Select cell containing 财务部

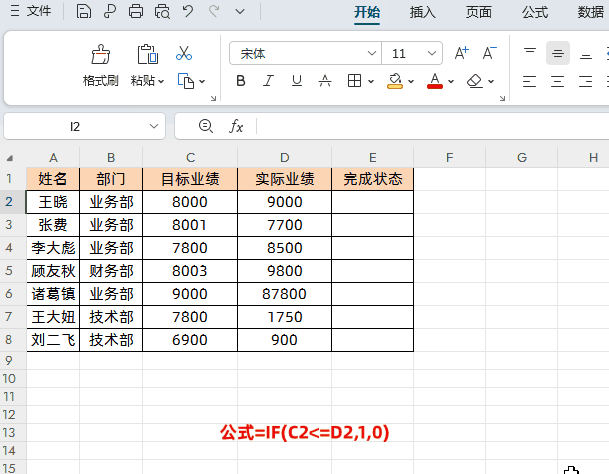click(x=111, y=271)
